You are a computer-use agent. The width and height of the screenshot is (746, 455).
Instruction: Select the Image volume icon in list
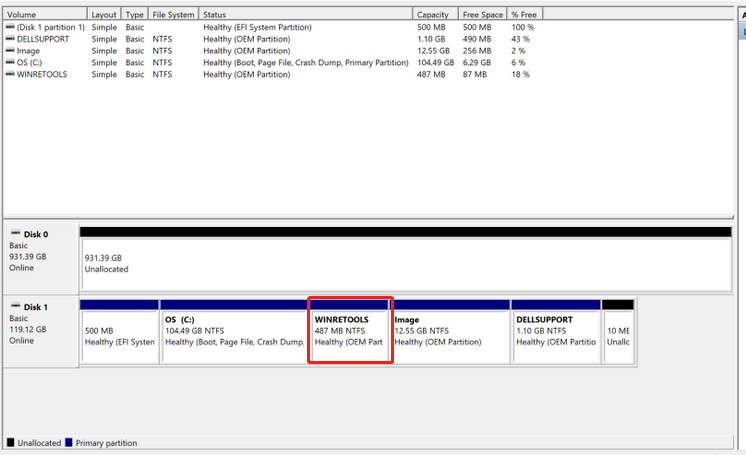tap(10, 51)
